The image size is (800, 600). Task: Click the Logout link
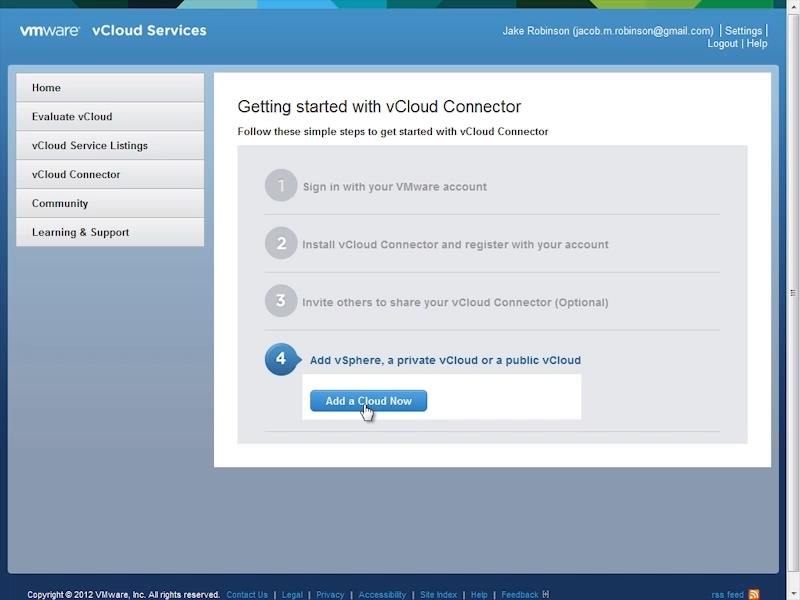(722, 44)
